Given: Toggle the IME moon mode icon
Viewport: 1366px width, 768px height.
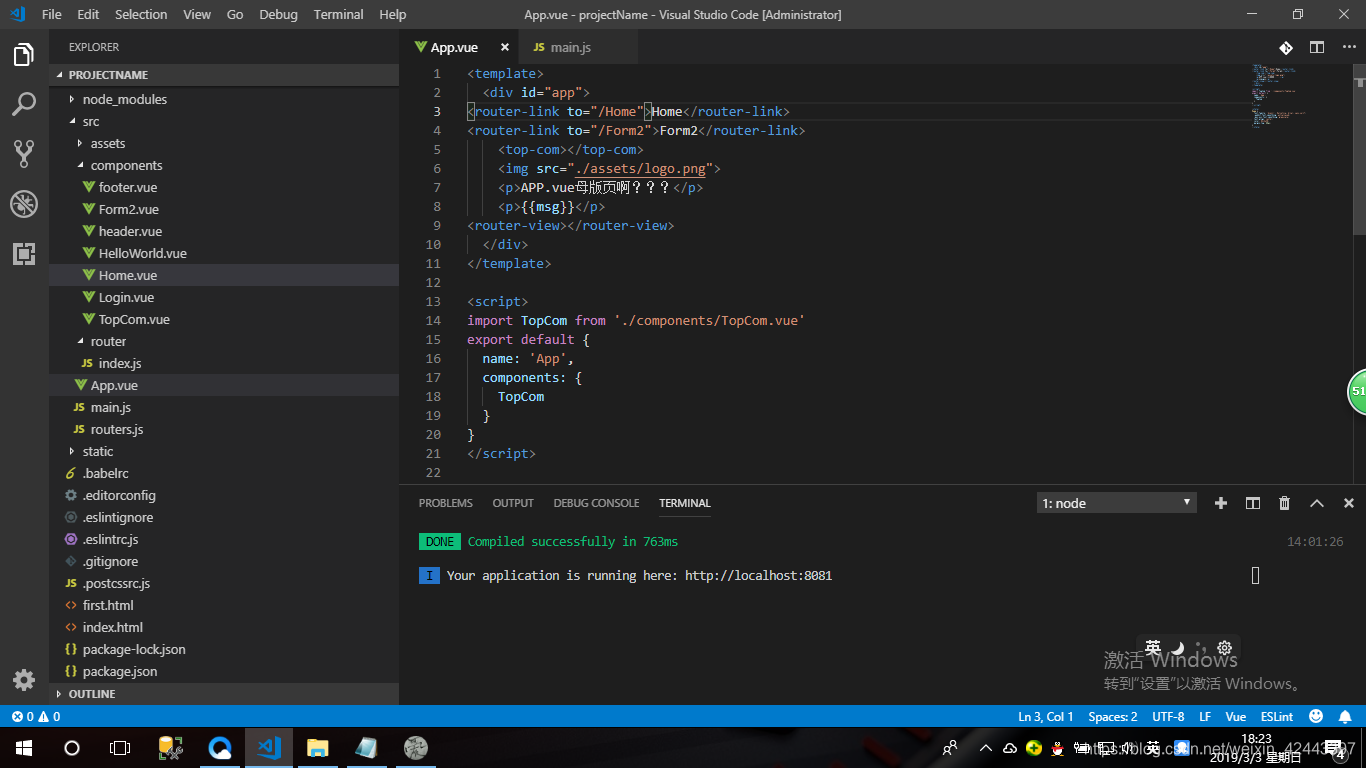Looking at the screenshot, I should 1178,648.
